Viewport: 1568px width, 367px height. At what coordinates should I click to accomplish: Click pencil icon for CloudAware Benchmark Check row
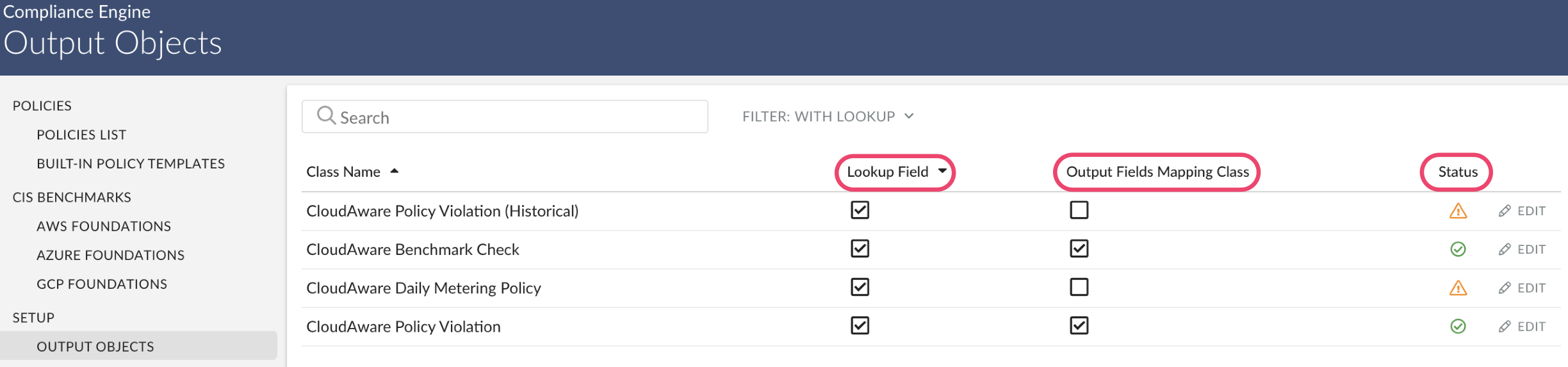(x=1505, y=249)
